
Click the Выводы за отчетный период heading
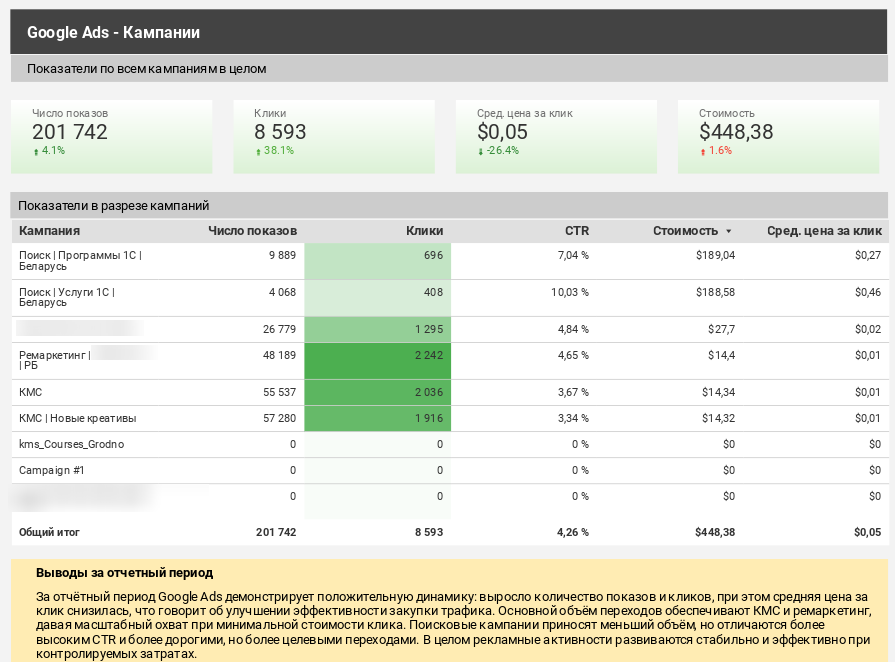tap(124, 573)
